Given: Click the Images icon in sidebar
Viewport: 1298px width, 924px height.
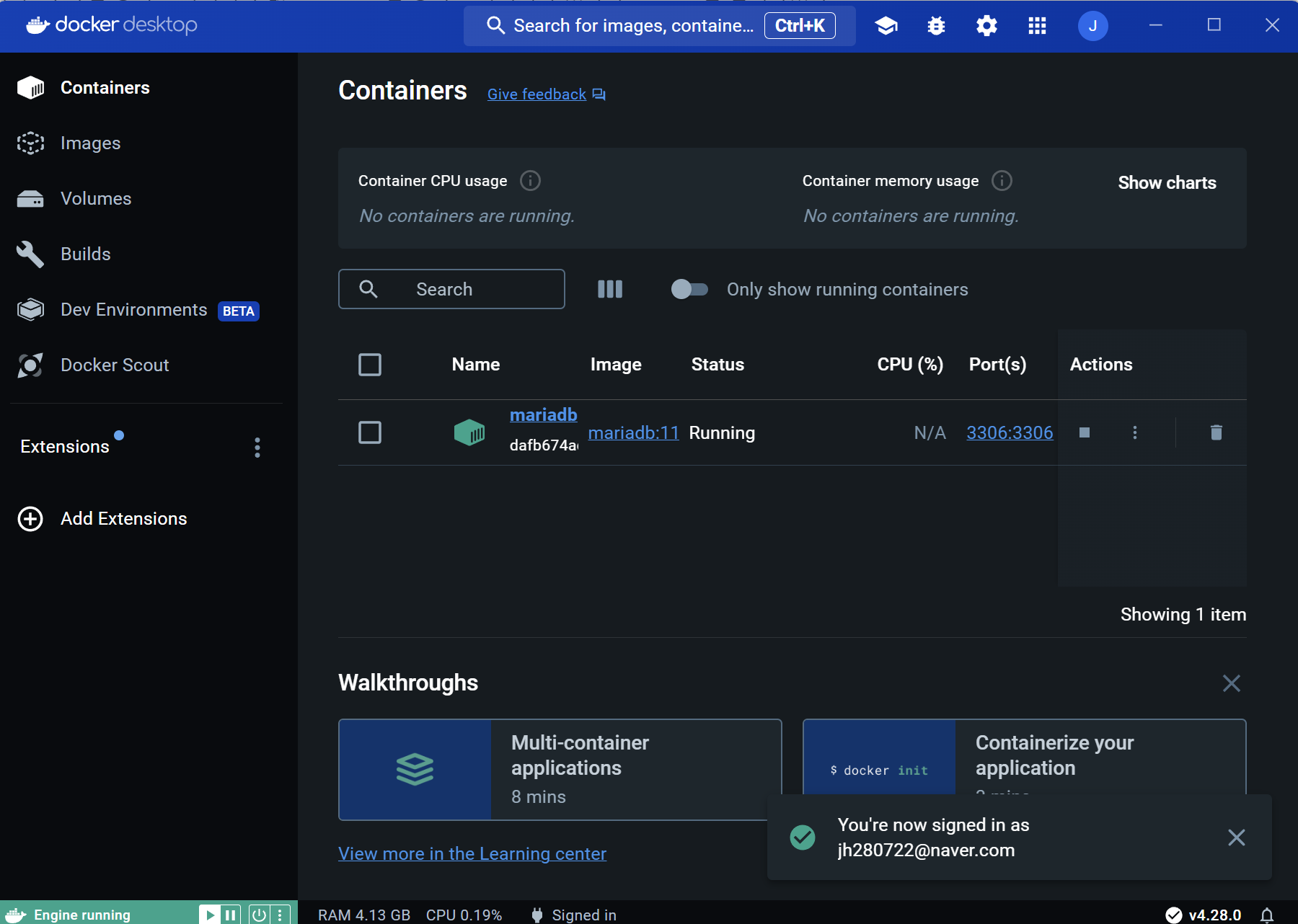Looking at the screenshot, I should click(x=30, y=143).
